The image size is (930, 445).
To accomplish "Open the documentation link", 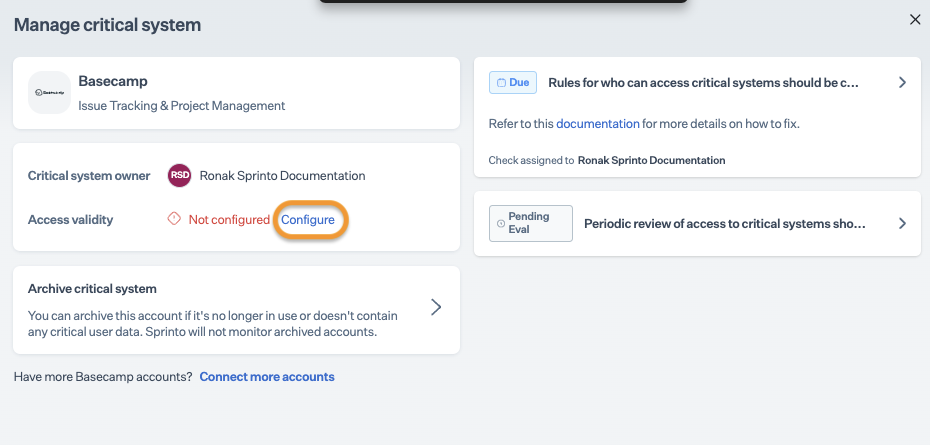I will (598, 124).
